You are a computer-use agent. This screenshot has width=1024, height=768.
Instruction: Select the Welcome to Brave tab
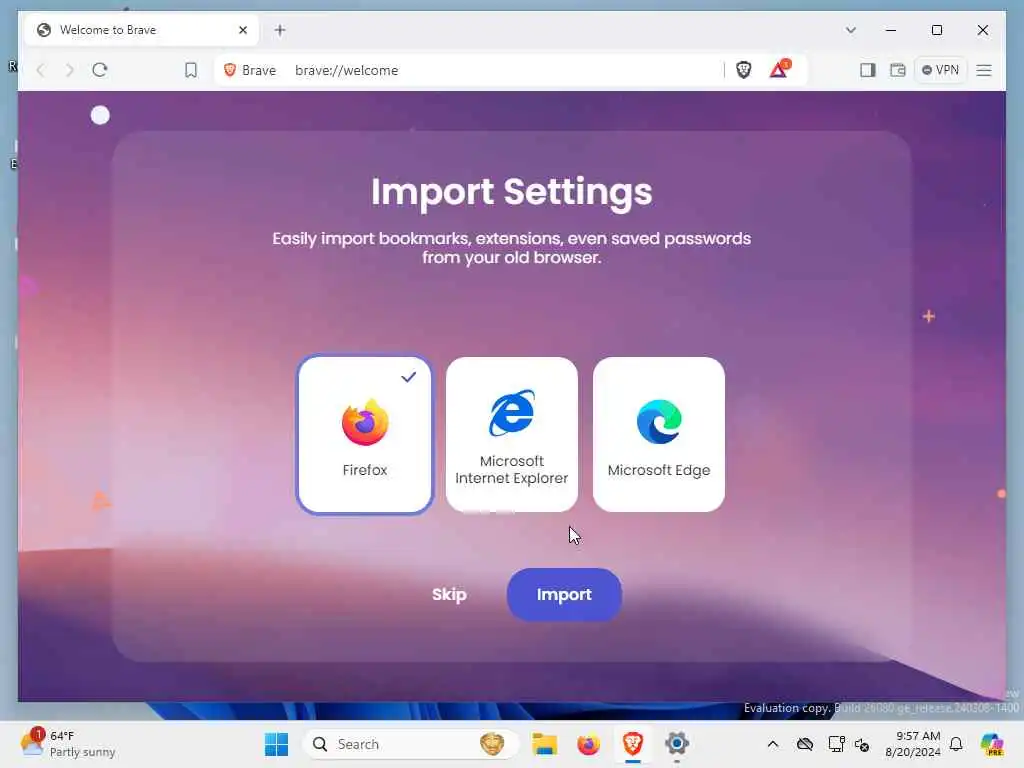(x=141, y=30)
